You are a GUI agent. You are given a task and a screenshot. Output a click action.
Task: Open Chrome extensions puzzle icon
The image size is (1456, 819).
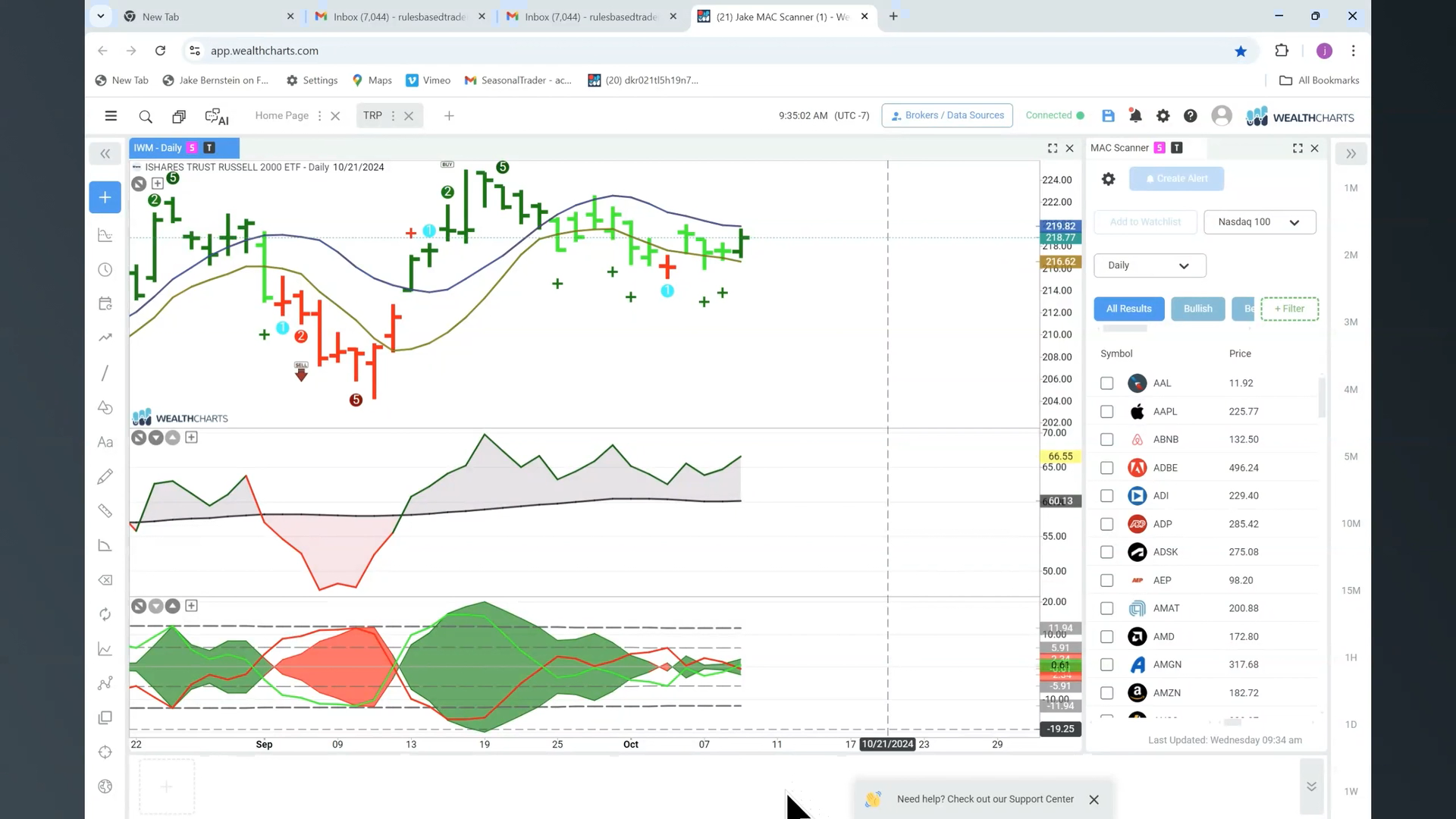[1282, 51]
